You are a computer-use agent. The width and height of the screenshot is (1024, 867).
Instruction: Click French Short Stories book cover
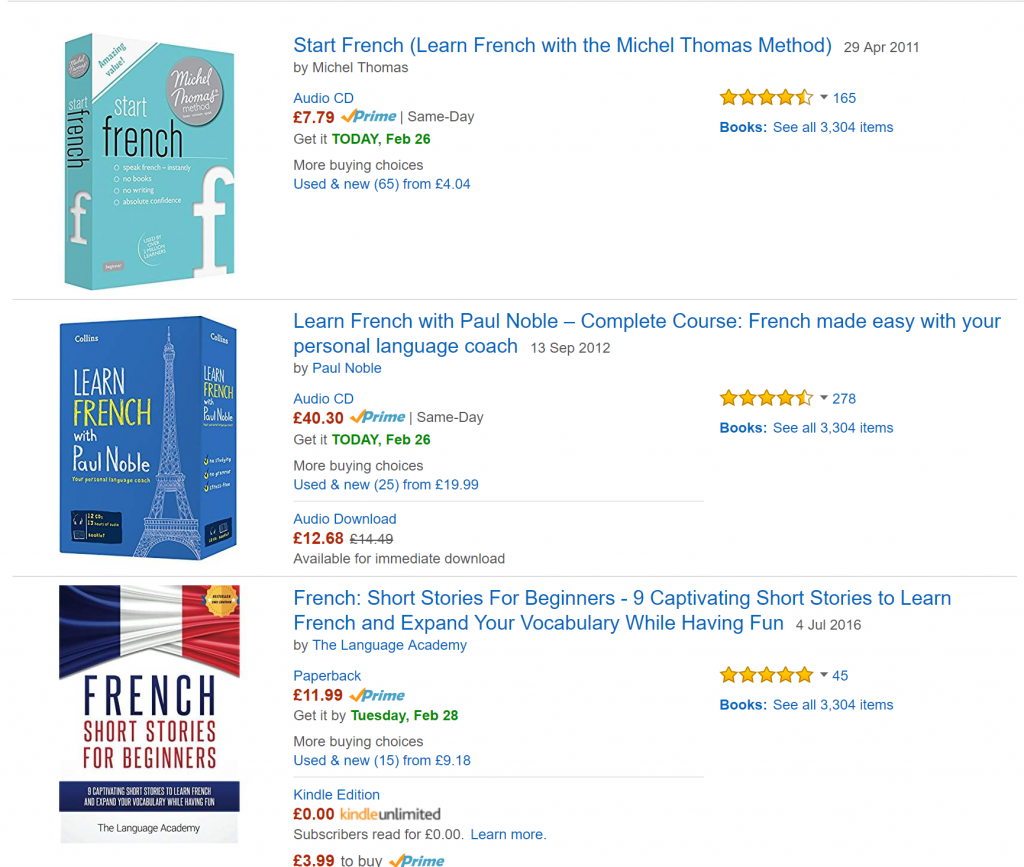[x=148, y=714]
